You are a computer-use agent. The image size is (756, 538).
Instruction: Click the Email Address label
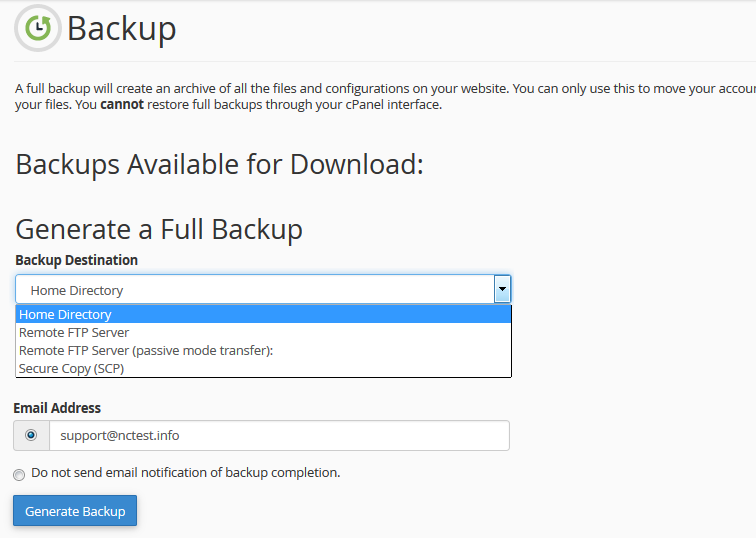tap(58, 408)
